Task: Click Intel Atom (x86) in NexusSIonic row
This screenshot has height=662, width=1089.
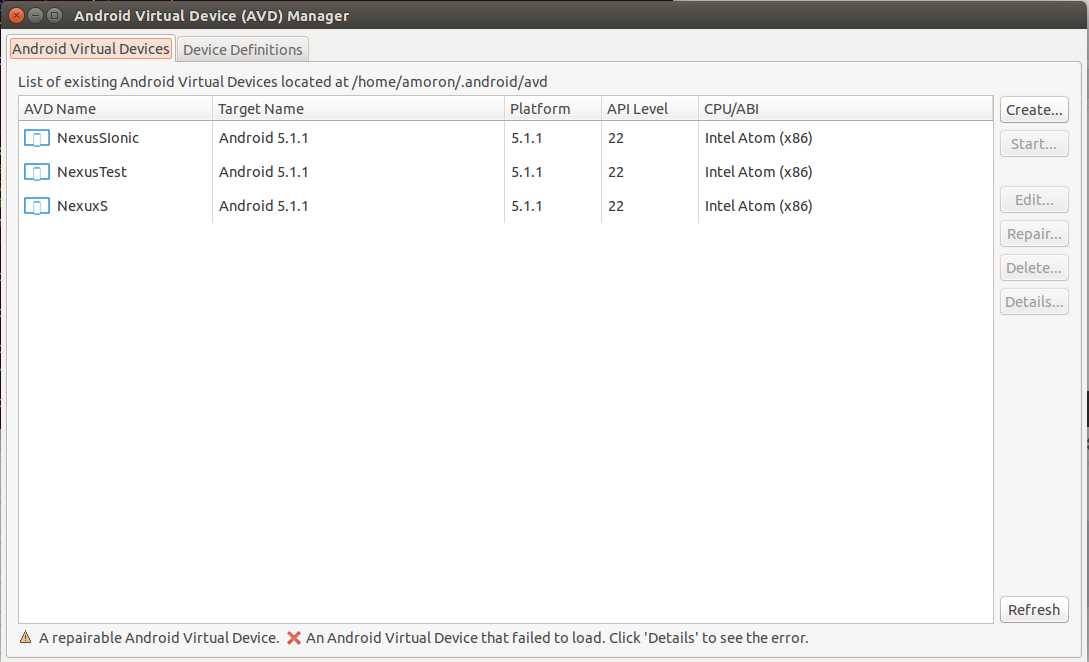Action: 758,138
